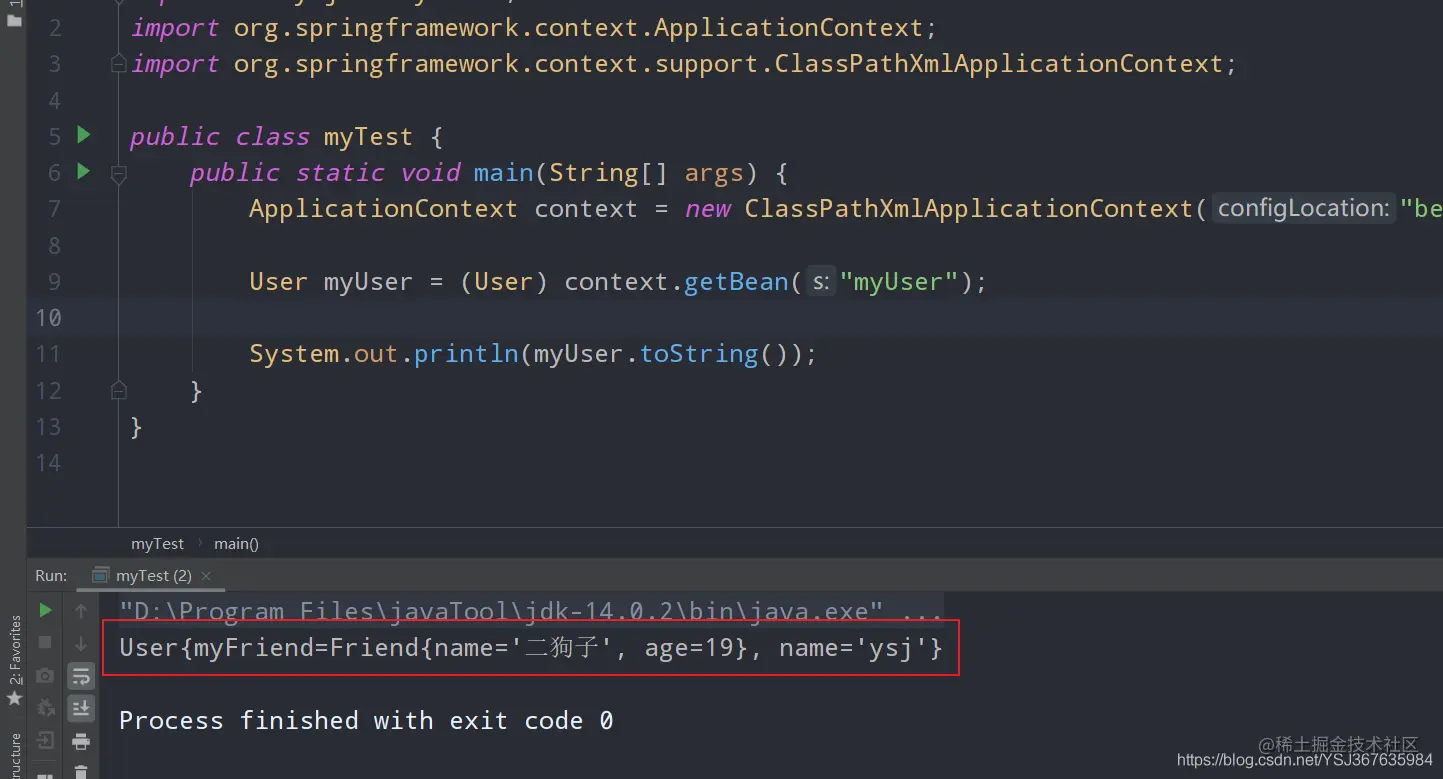This screenshot has width=1443, height=779.
Task: Click the dump threads camera icon
Action: tap(45, 676)
